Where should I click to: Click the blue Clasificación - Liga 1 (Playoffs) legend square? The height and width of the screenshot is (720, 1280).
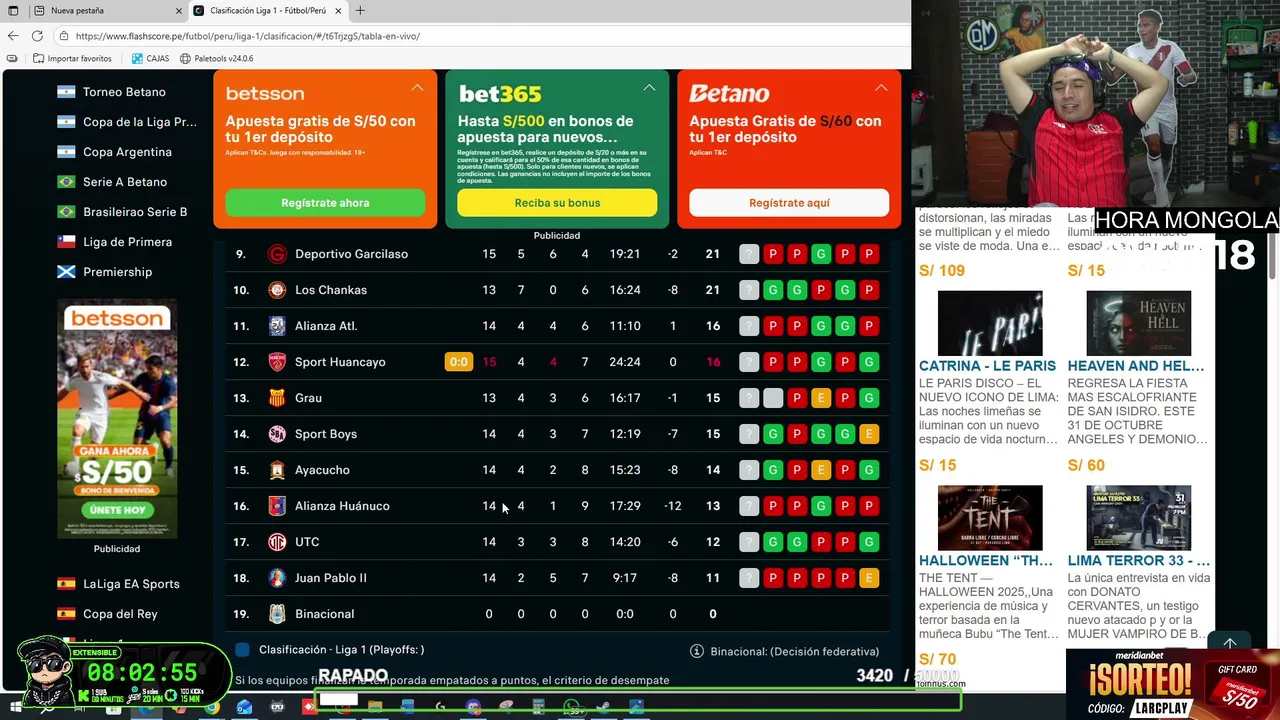(242, 650)
